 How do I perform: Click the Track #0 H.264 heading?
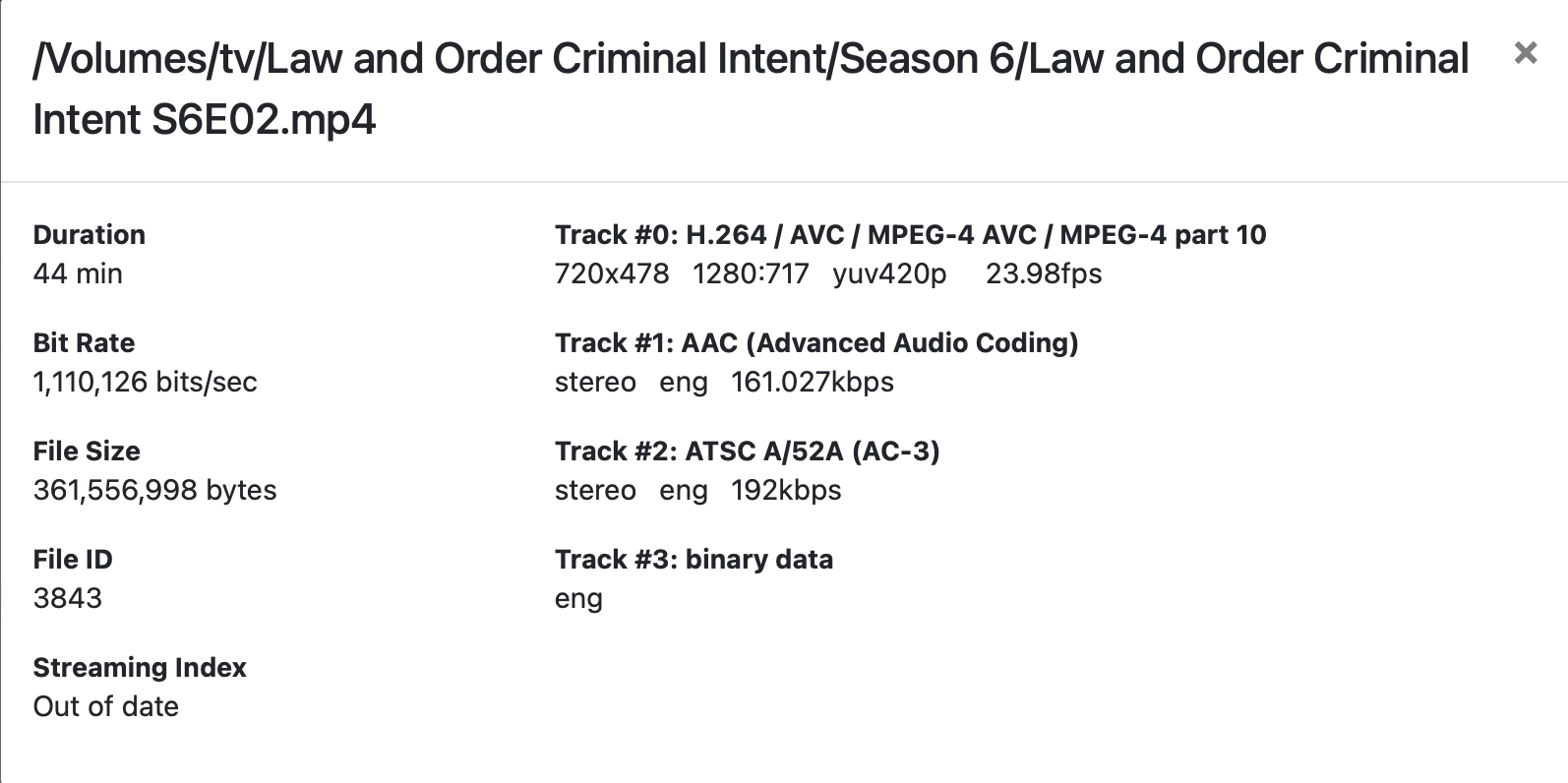coord(910,235)
